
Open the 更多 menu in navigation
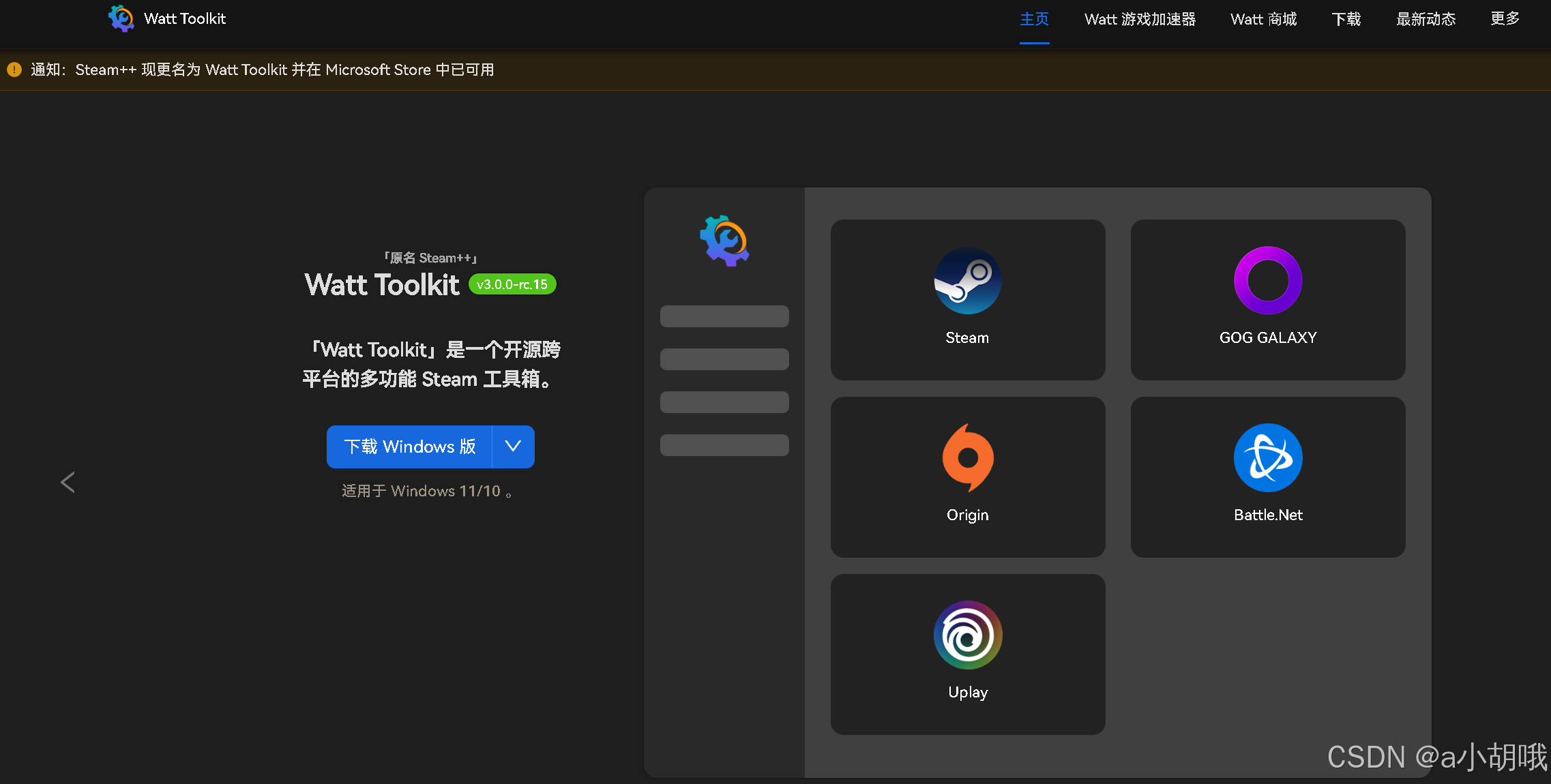click(x=1505, y=19)
